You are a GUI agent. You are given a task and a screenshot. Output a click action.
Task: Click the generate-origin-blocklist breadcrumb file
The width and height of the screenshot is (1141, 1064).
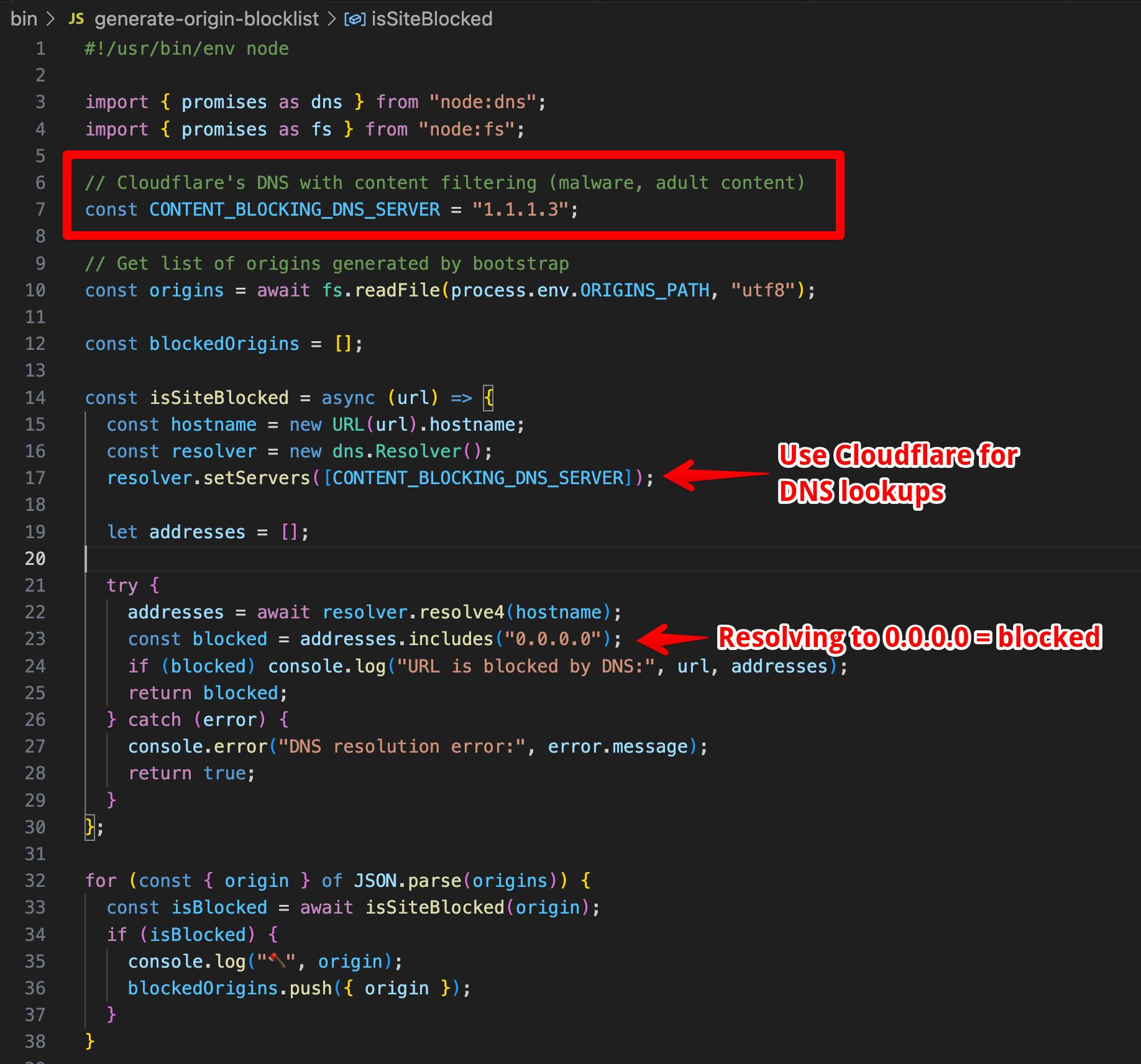pos(206,19)
